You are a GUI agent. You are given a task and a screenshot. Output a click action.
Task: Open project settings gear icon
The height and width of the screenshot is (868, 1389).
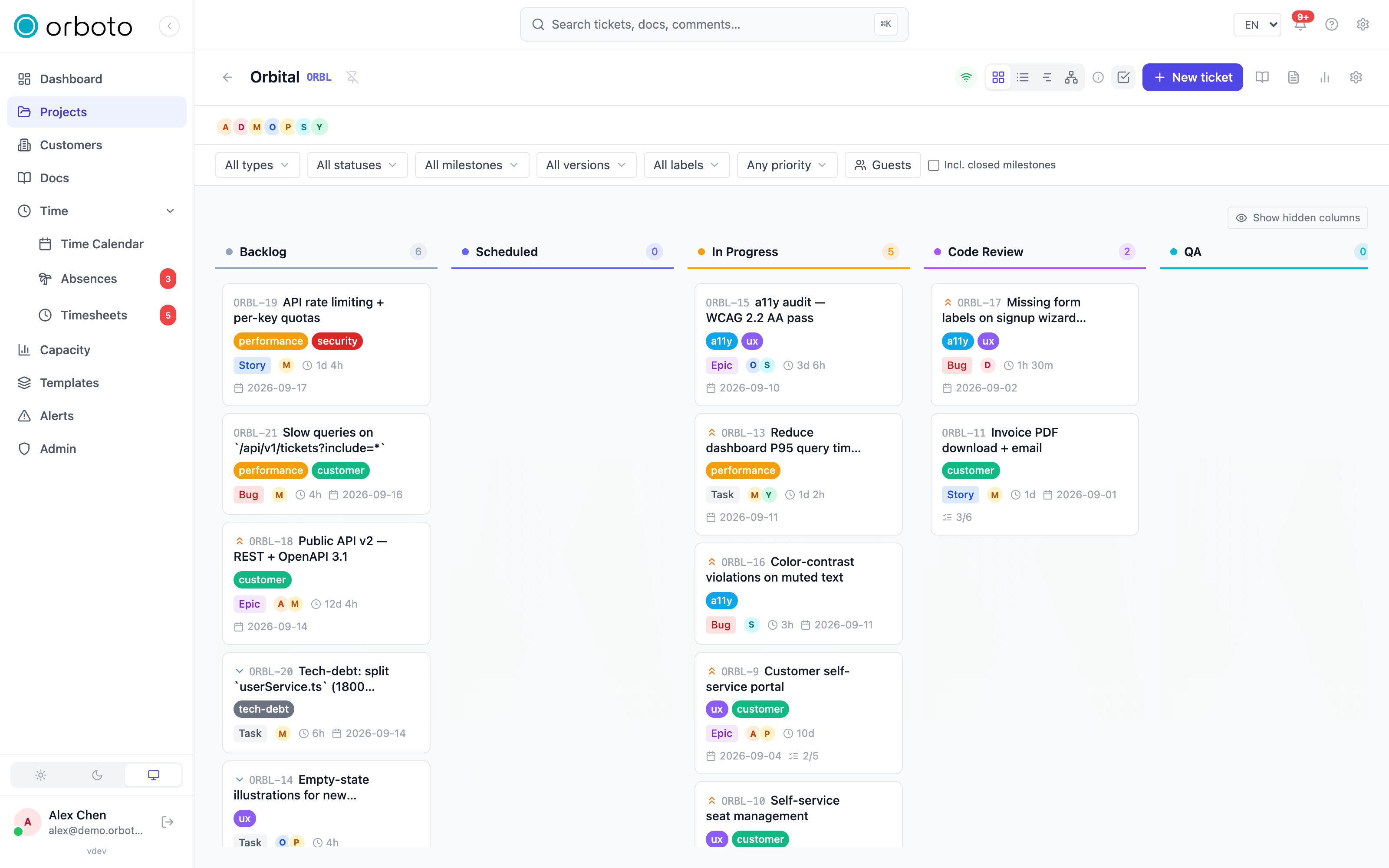[x=1356, y=77]
